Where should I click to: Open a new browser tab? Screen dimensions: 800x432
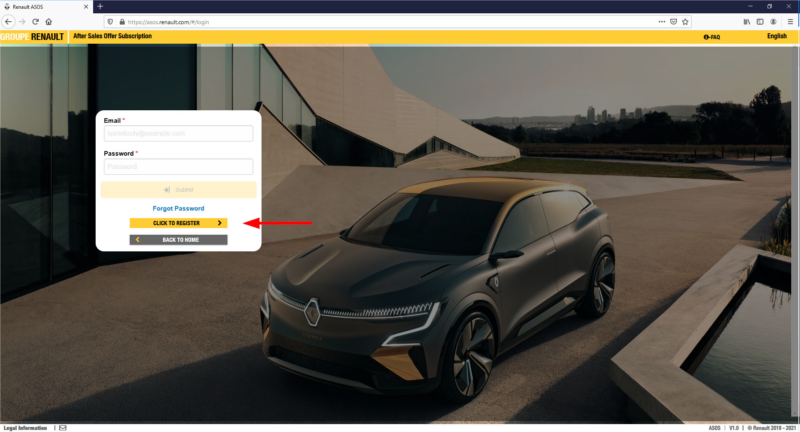[x=100, y=6]
